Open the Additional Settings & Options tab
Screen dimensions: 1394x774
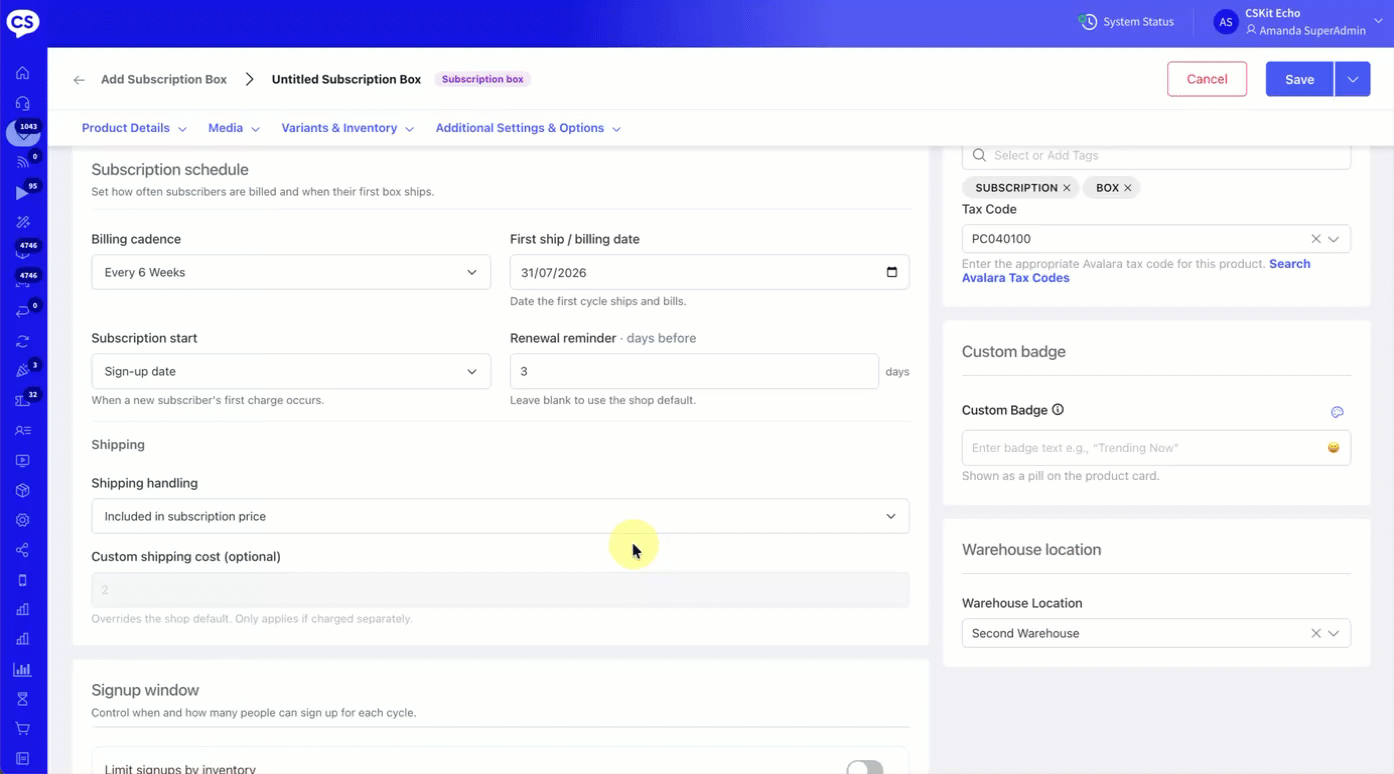(528, 128)
